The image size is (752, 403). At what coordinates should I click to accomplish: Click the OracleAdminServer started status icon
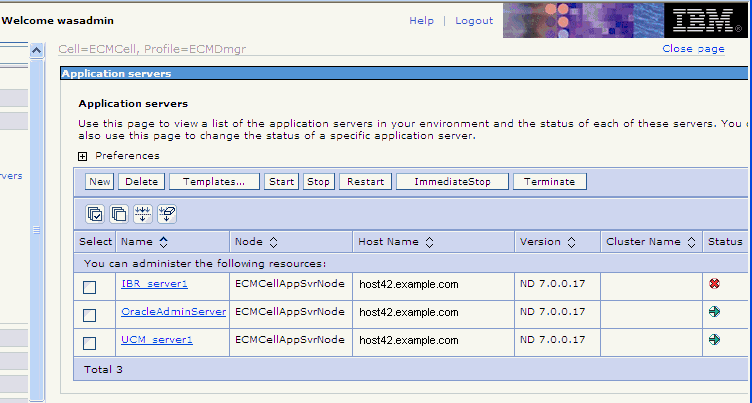tap(714, 311)
